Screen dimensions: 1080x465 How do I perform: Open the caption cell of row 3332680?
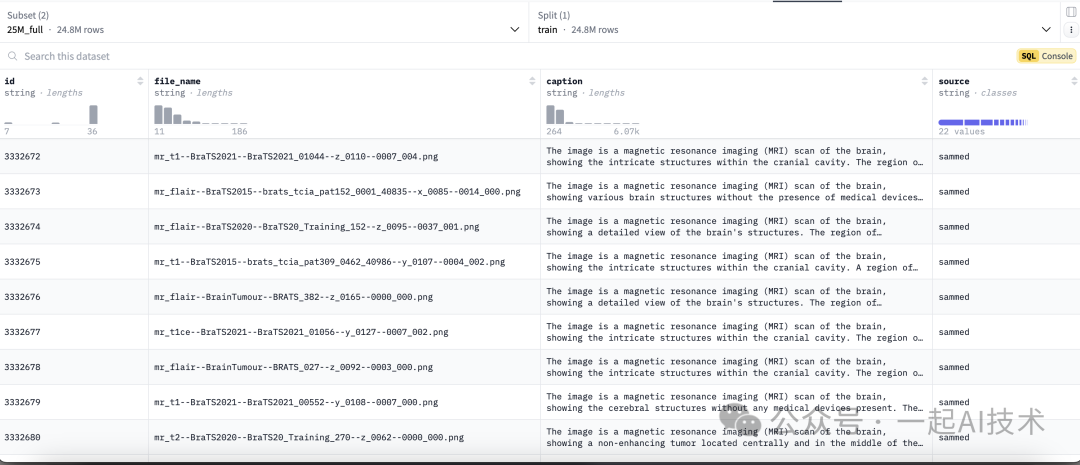tap(734, 437)
